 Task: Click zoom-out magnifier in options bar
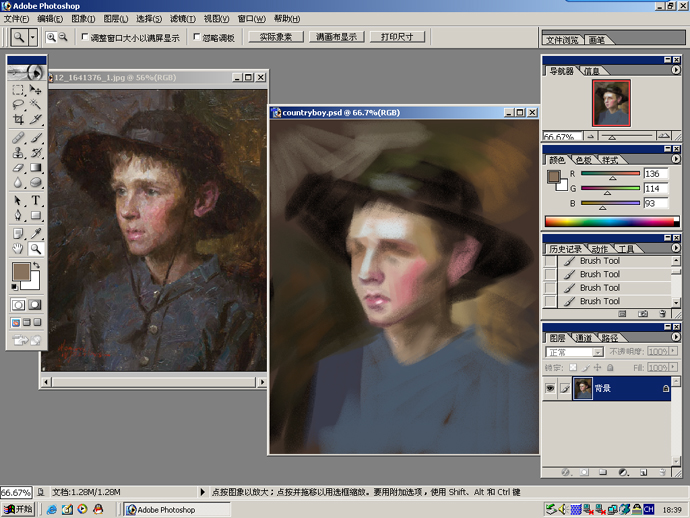click(x=63, y=37)
